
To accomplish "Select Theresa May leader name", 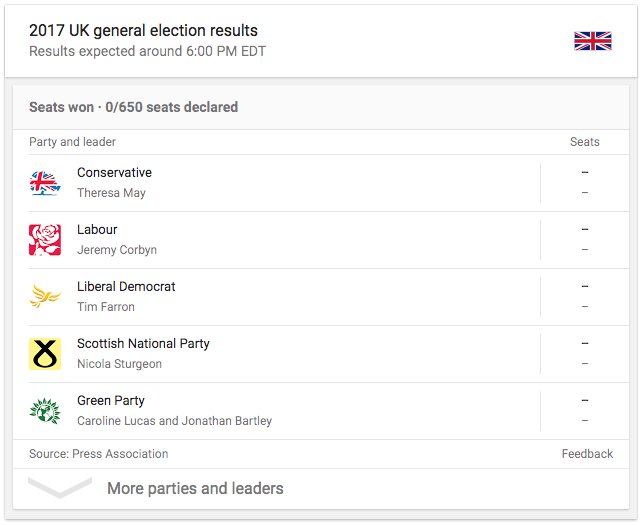I will pyautogui.click(x=111, y=193).
